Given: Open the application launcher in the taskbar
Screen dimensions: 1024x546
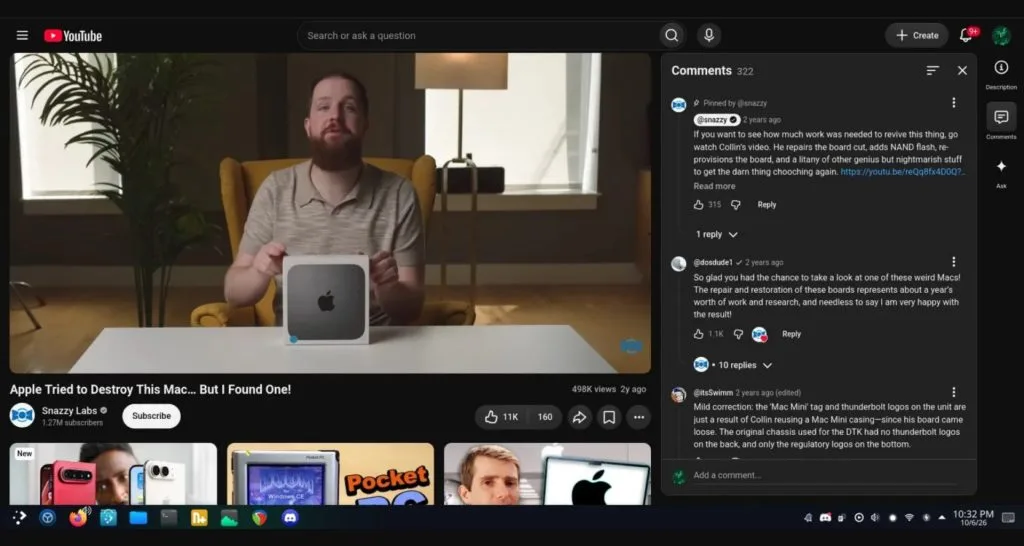Looking at the screenshot, I should [20, 517].
